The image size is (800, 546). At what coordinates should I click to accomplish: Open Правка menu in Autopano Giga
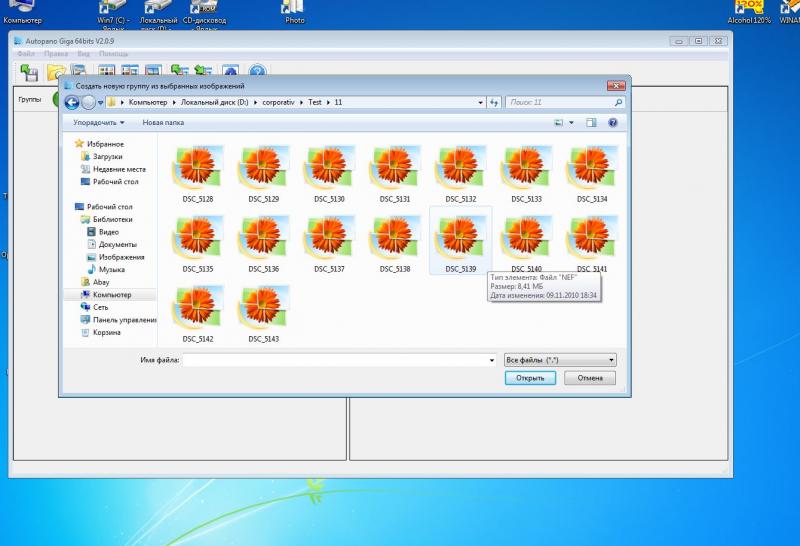point(56,54)
